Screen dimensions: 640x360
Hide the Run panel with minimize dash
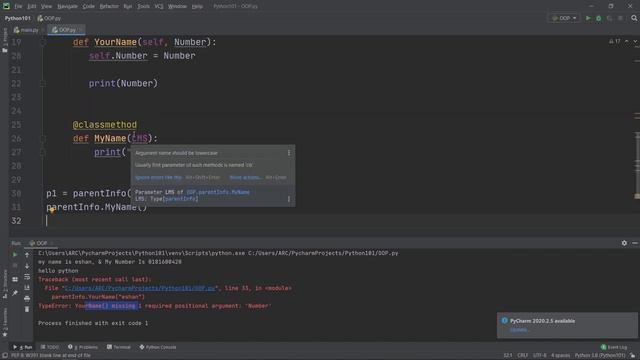point(635,243)
